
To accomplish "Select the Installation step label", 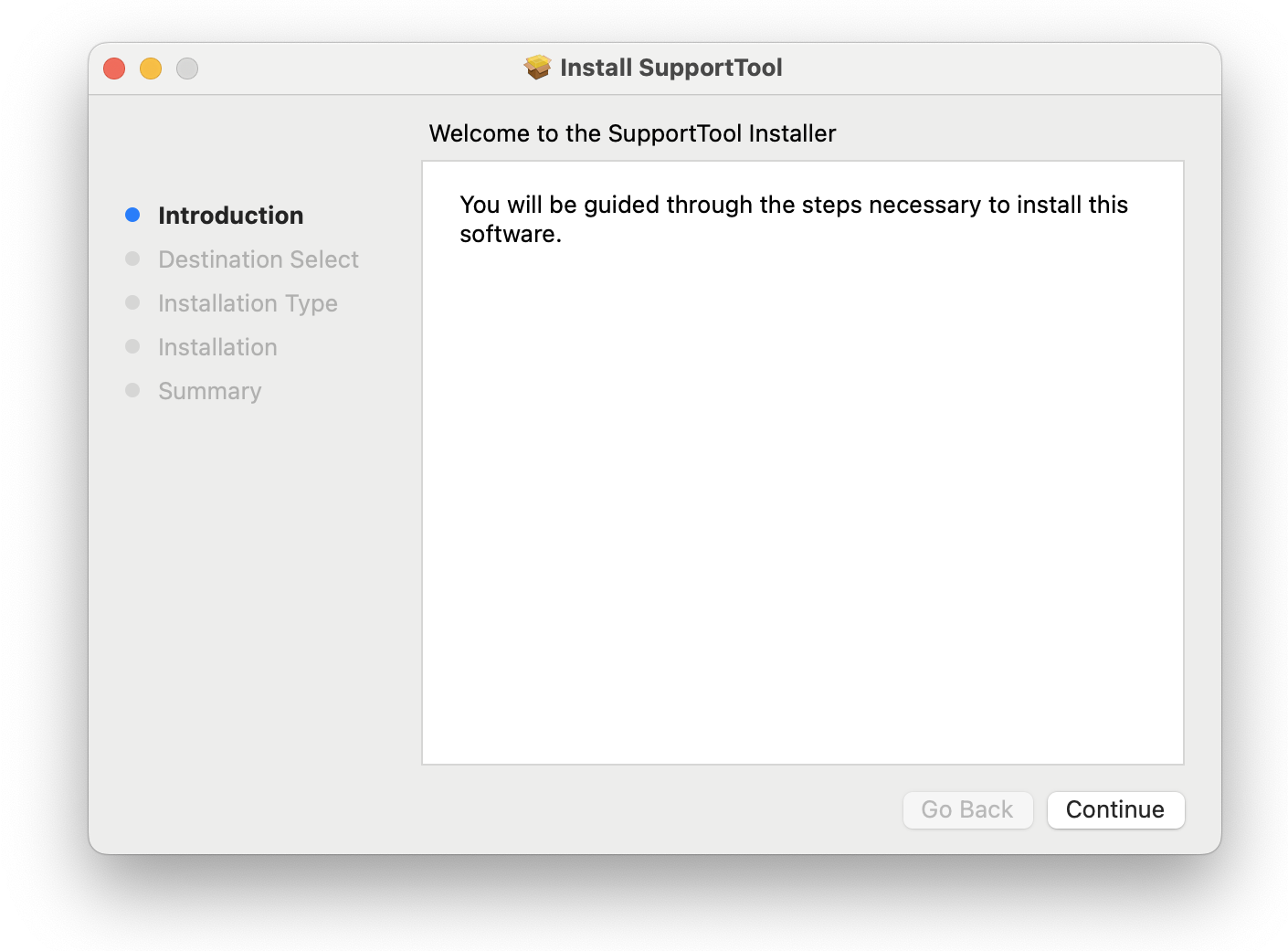I will [x=217, y=347].
